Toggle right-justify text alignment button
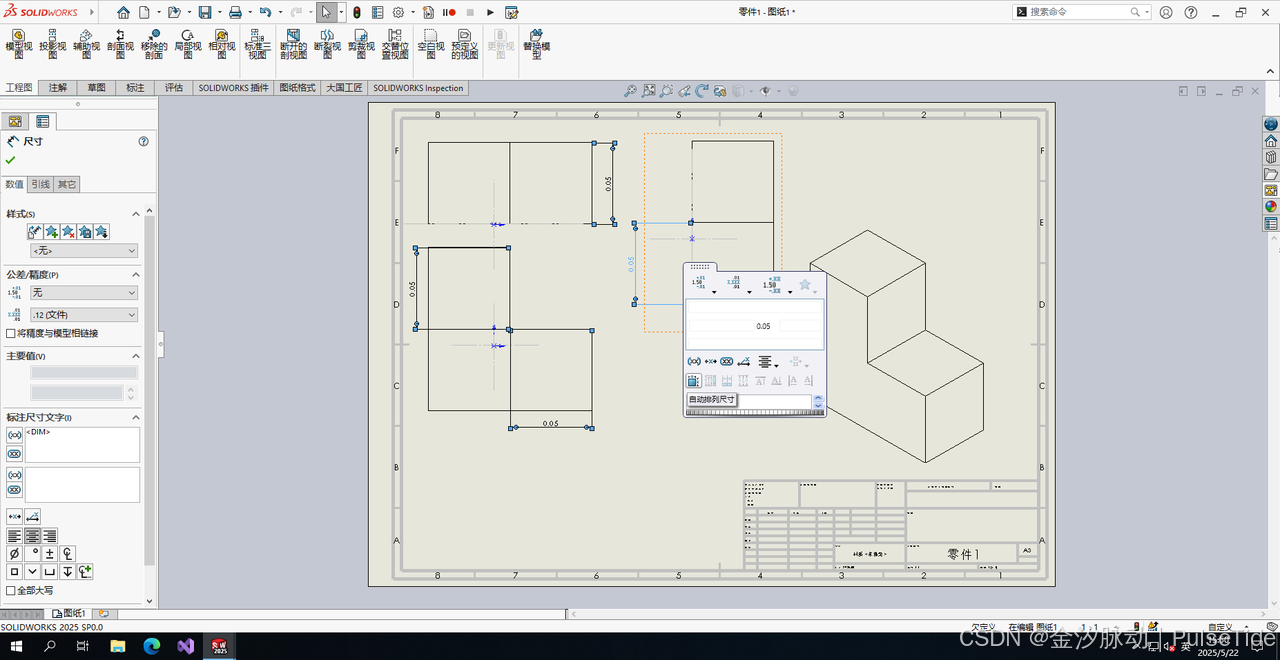Screen dimensions: 1280x660 49,536
